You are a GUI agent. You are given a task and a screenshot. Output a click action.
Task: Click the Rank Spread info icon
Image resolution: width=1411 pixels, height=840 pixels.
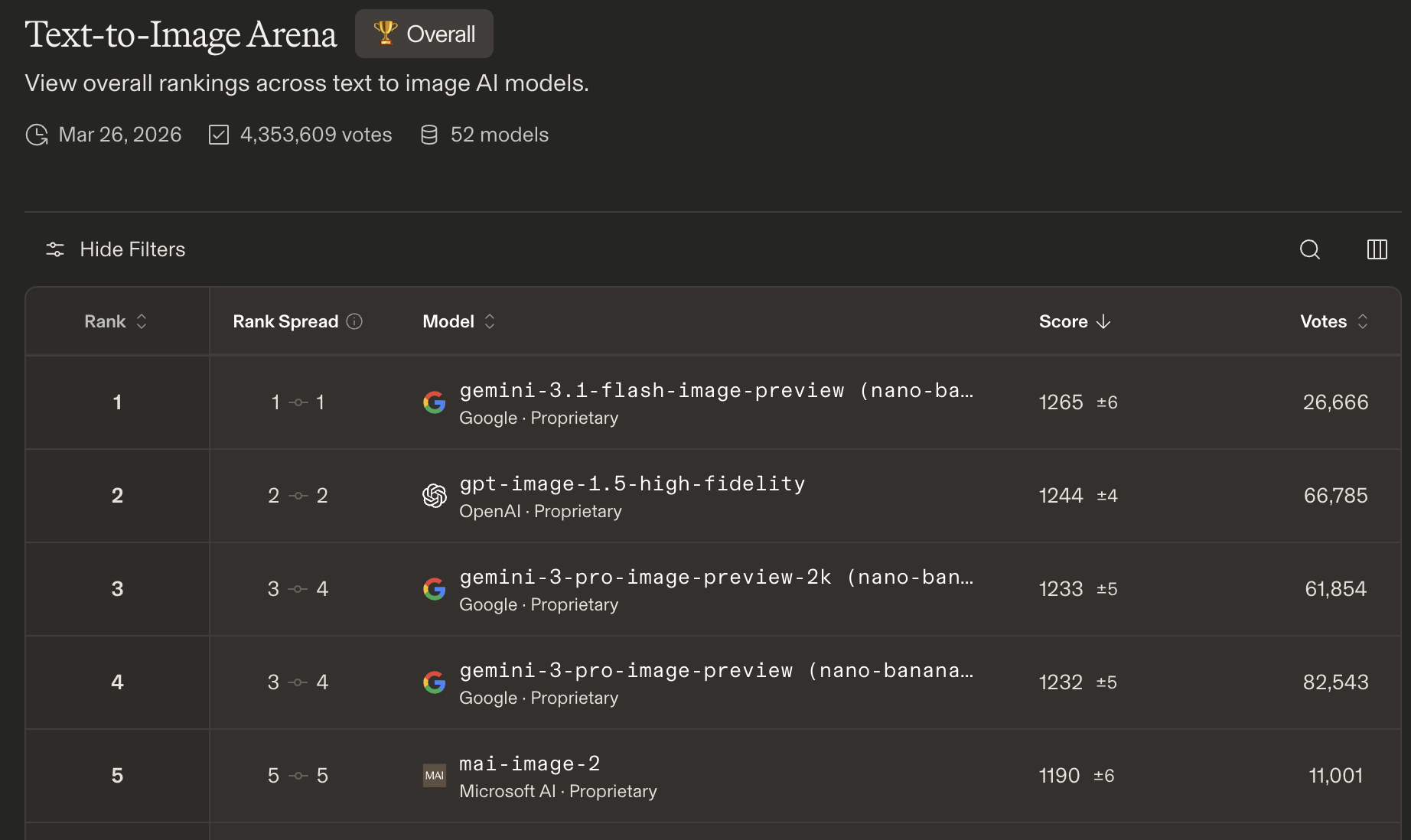354,321
